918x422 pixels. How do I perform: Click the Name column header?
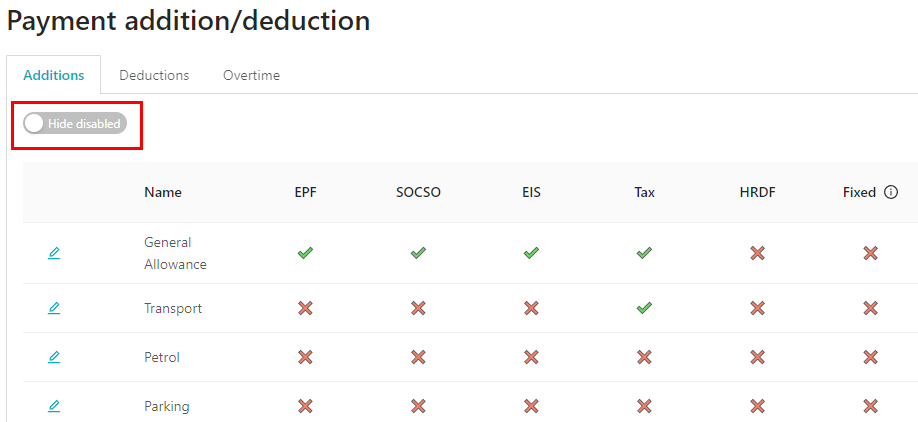pyautogui.click(x=163, y=193)
